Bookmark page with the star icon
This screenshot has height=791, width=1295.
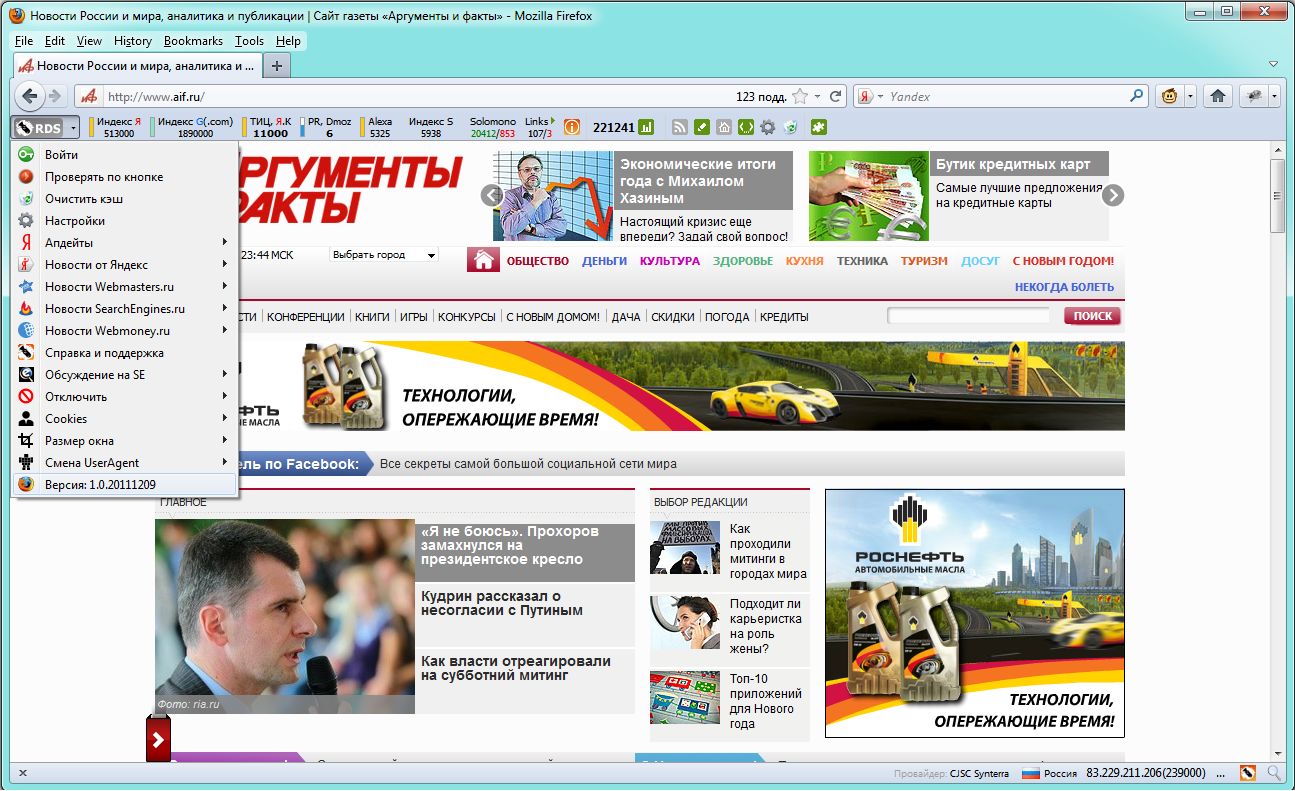[x=800, y=96]
